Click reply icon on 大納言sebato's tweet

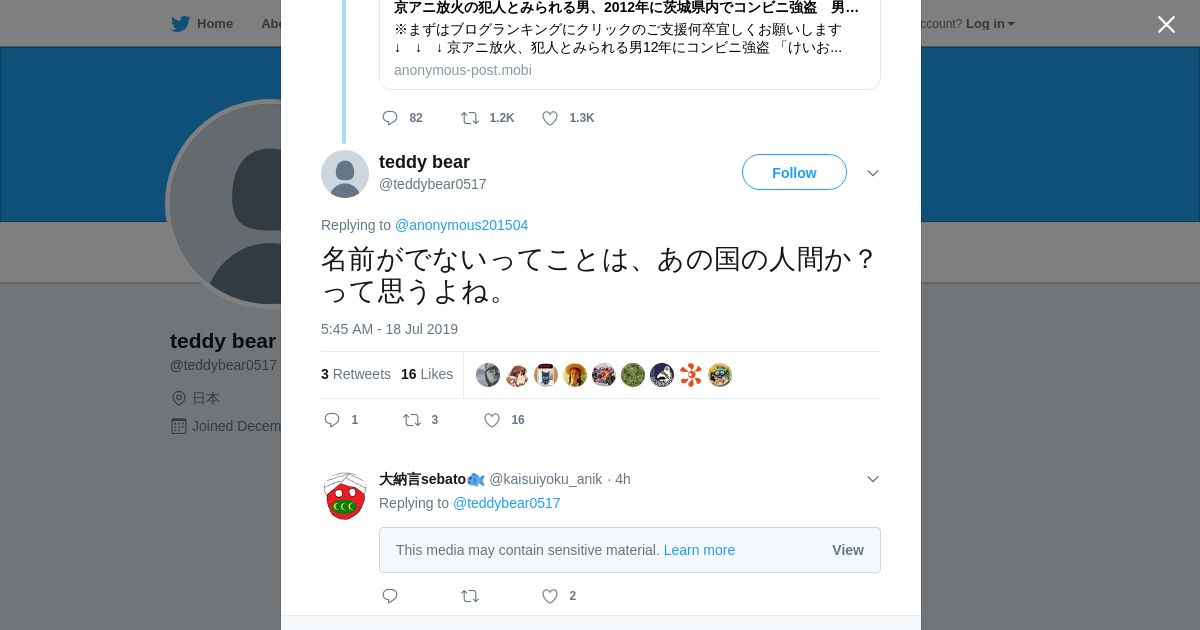(390, 596)
